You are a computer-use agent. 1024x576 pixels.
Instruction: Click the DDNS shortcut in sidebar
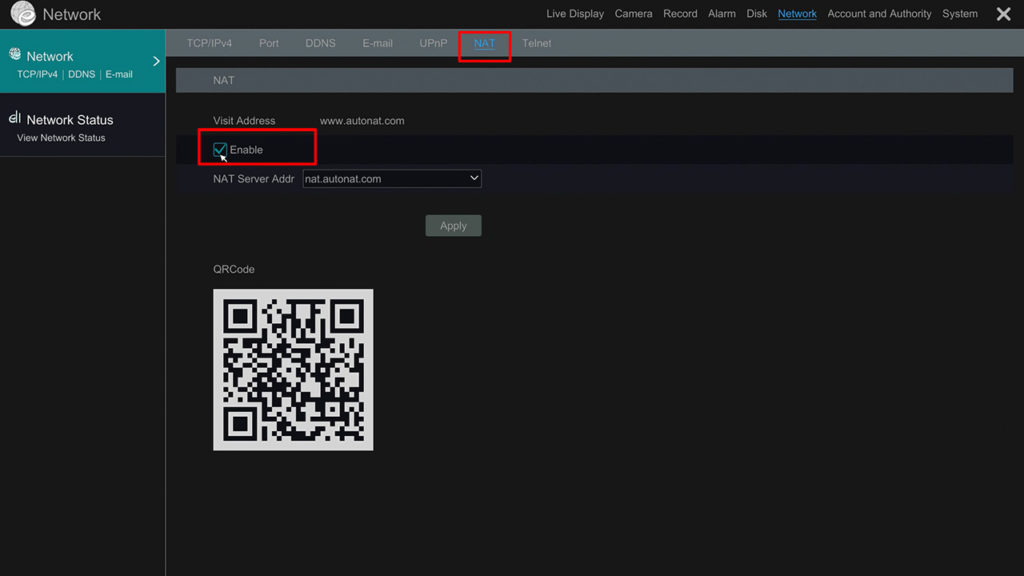click(x=82, y=74)
